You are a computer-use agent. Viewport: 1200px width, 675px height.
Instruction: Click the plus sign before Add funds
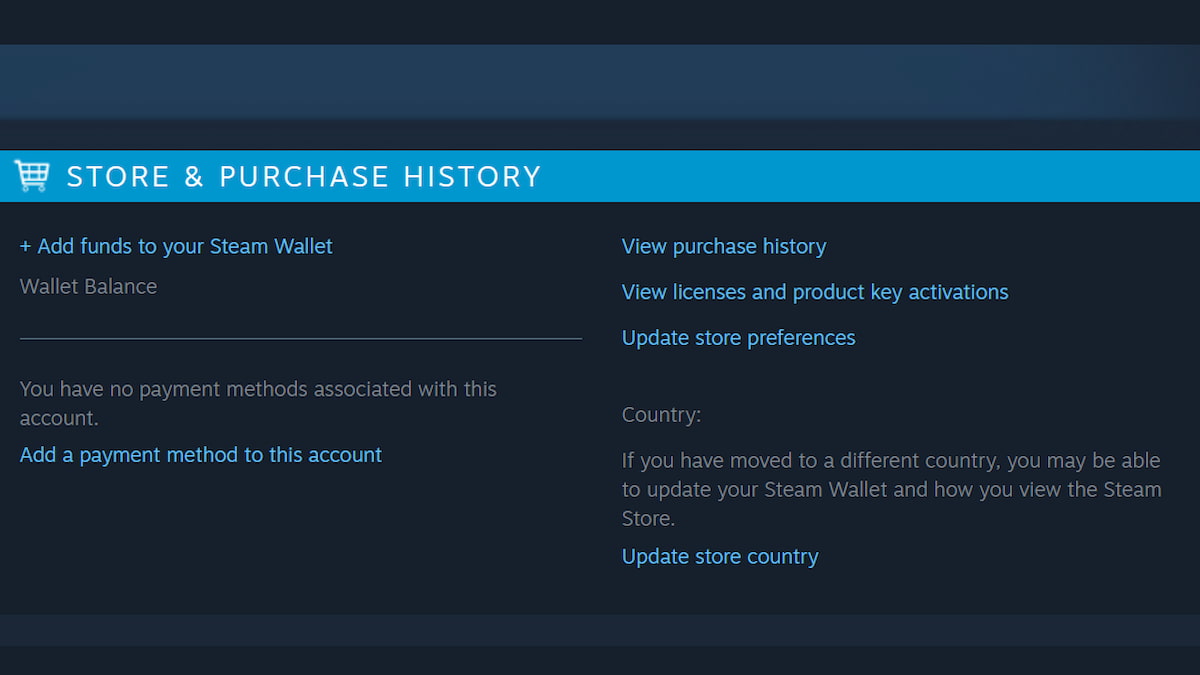[x=25, y=246]
